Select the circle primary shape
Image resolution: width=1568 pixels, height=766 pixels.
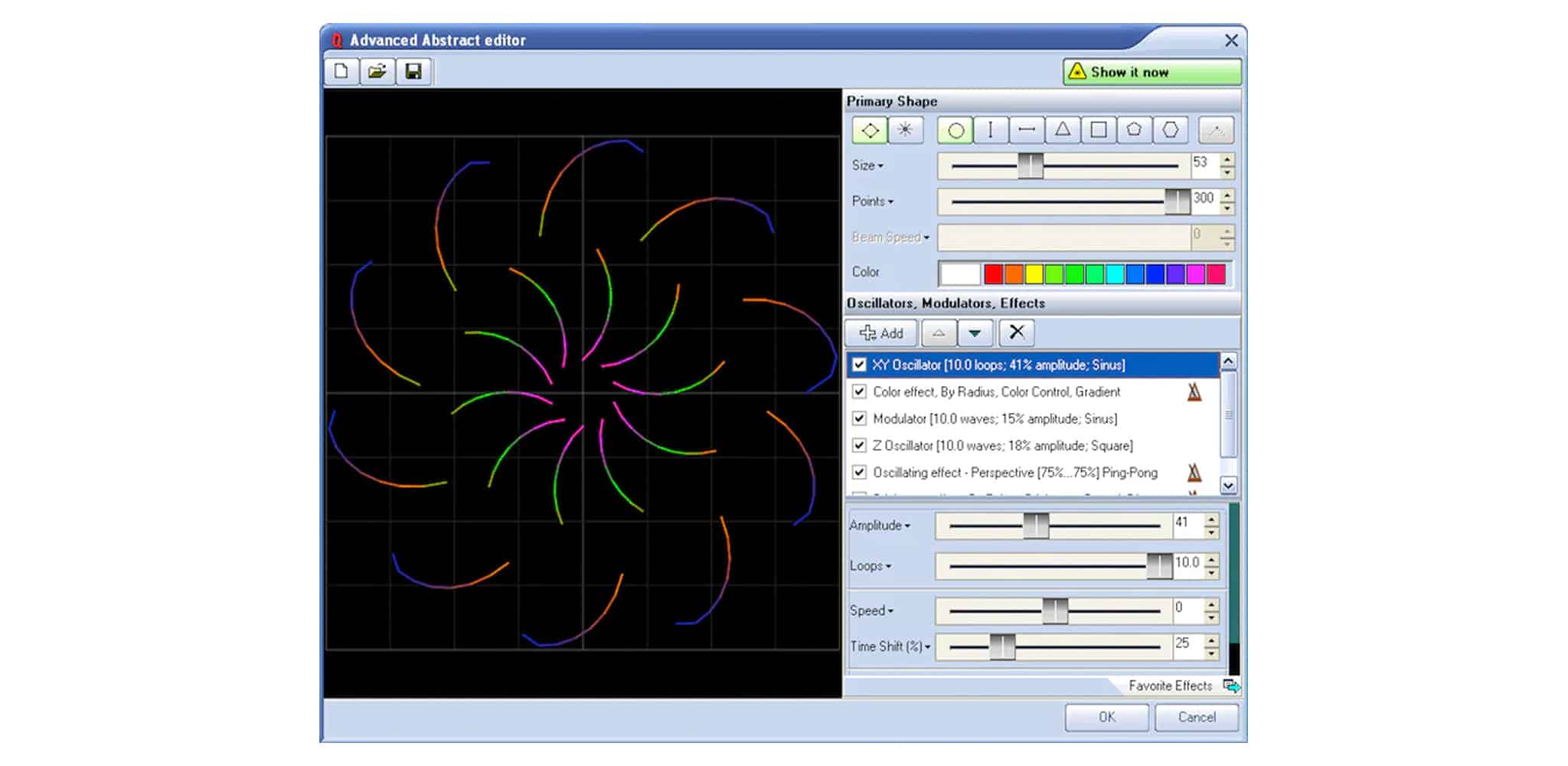tap(955, 130)
